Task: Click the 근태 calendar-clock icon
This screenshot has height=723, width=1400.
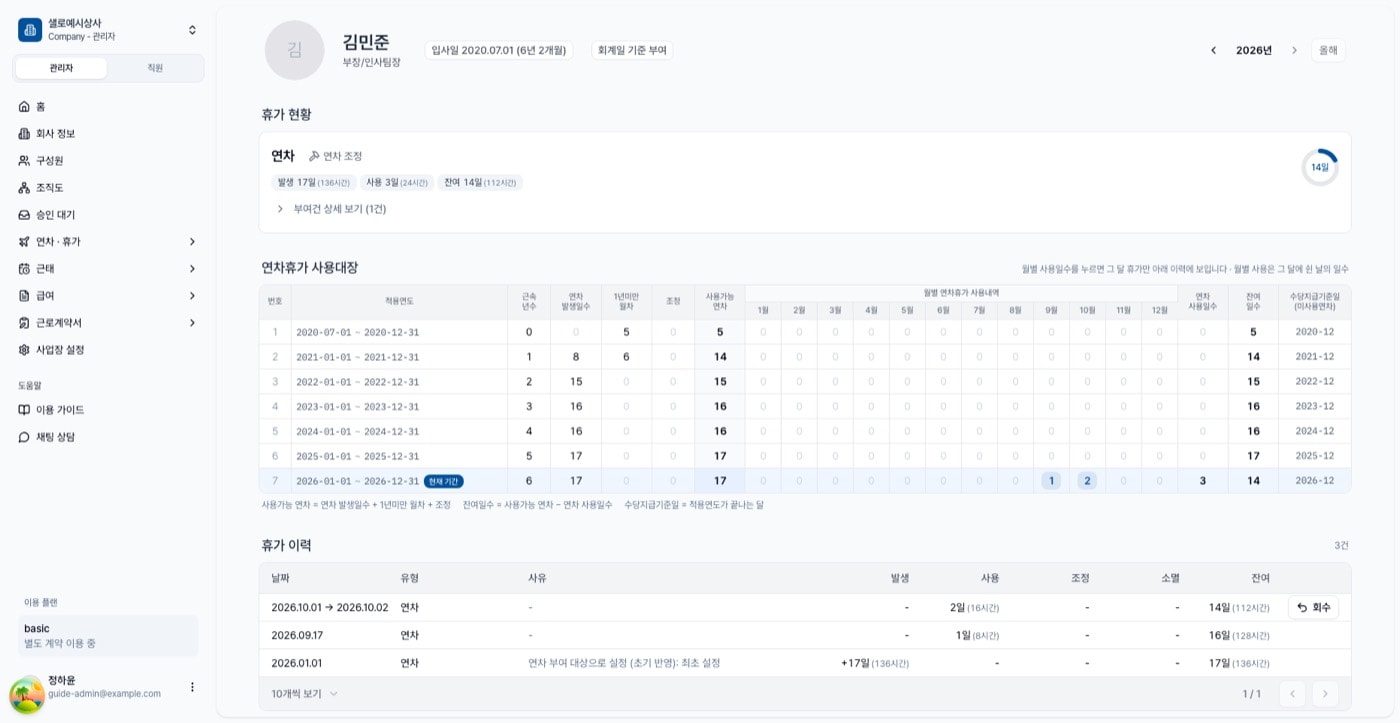Action: (25, 268)
